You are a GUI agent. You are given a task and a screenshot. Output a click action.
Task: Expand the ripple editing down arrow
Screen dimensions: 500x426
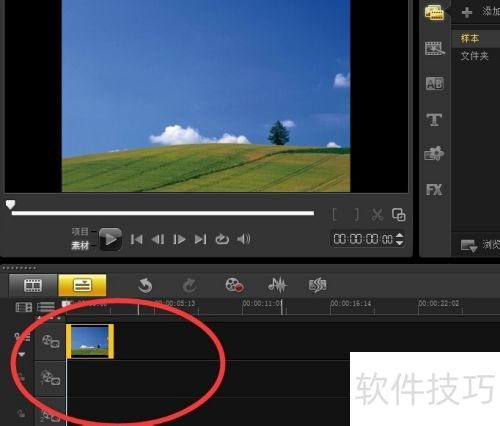click(22, 354)
